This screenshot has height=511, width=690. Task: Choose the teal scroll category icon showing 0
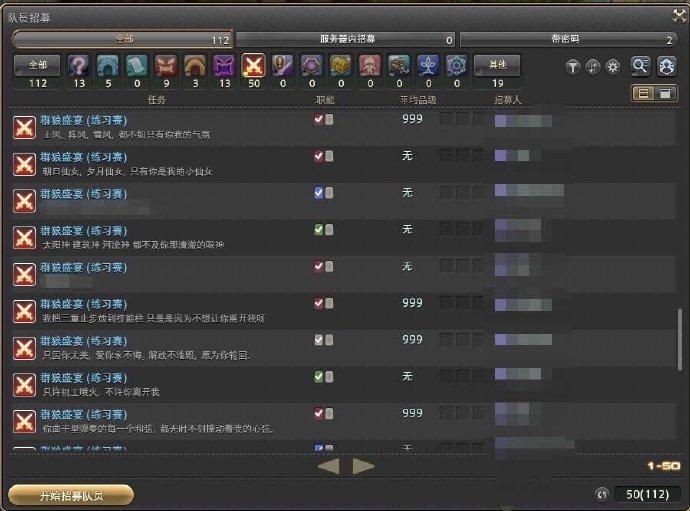137,66
